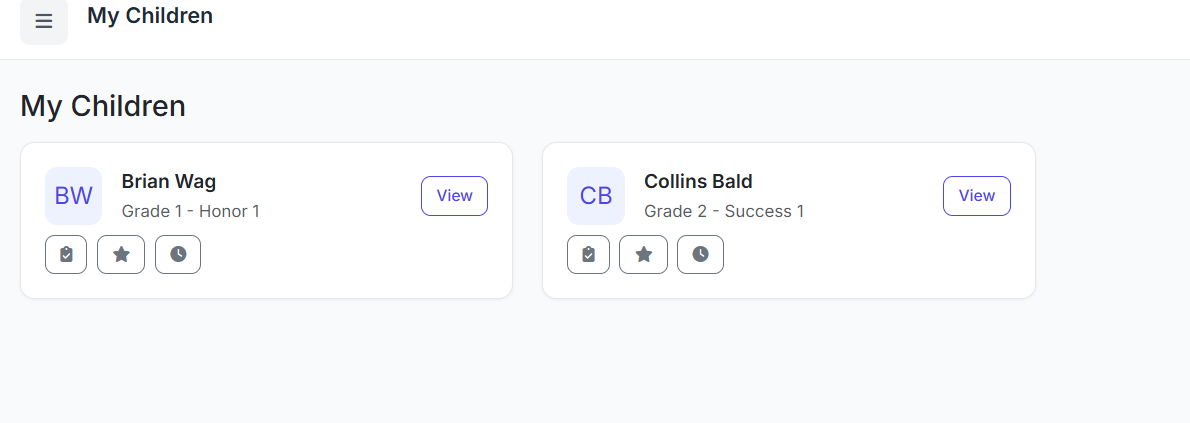
Task: Click the CB avatar initials
Action: pyautogui.click(x=596, y=196)
